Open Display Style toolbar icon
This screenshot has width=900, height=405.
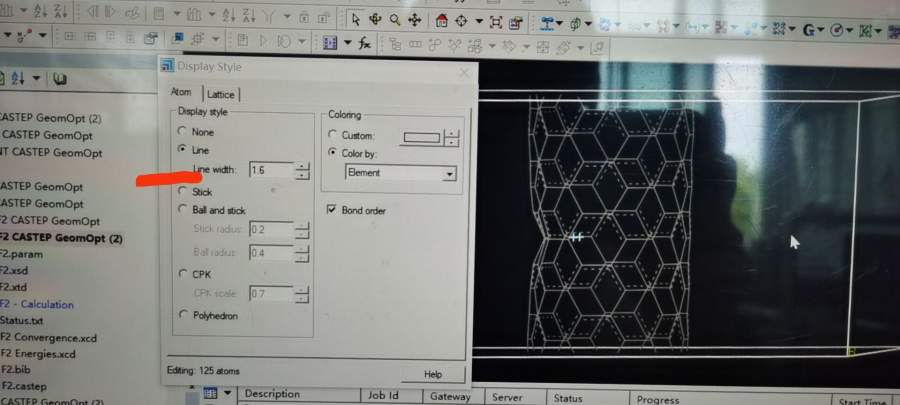click(x=515, y=22)
